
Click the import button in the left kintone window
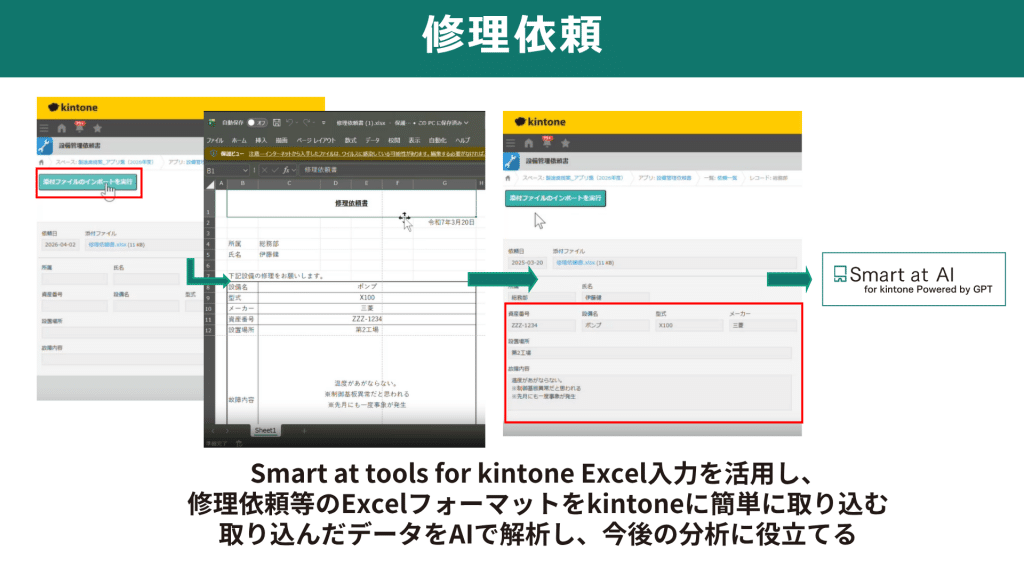[x=88, y=182]
